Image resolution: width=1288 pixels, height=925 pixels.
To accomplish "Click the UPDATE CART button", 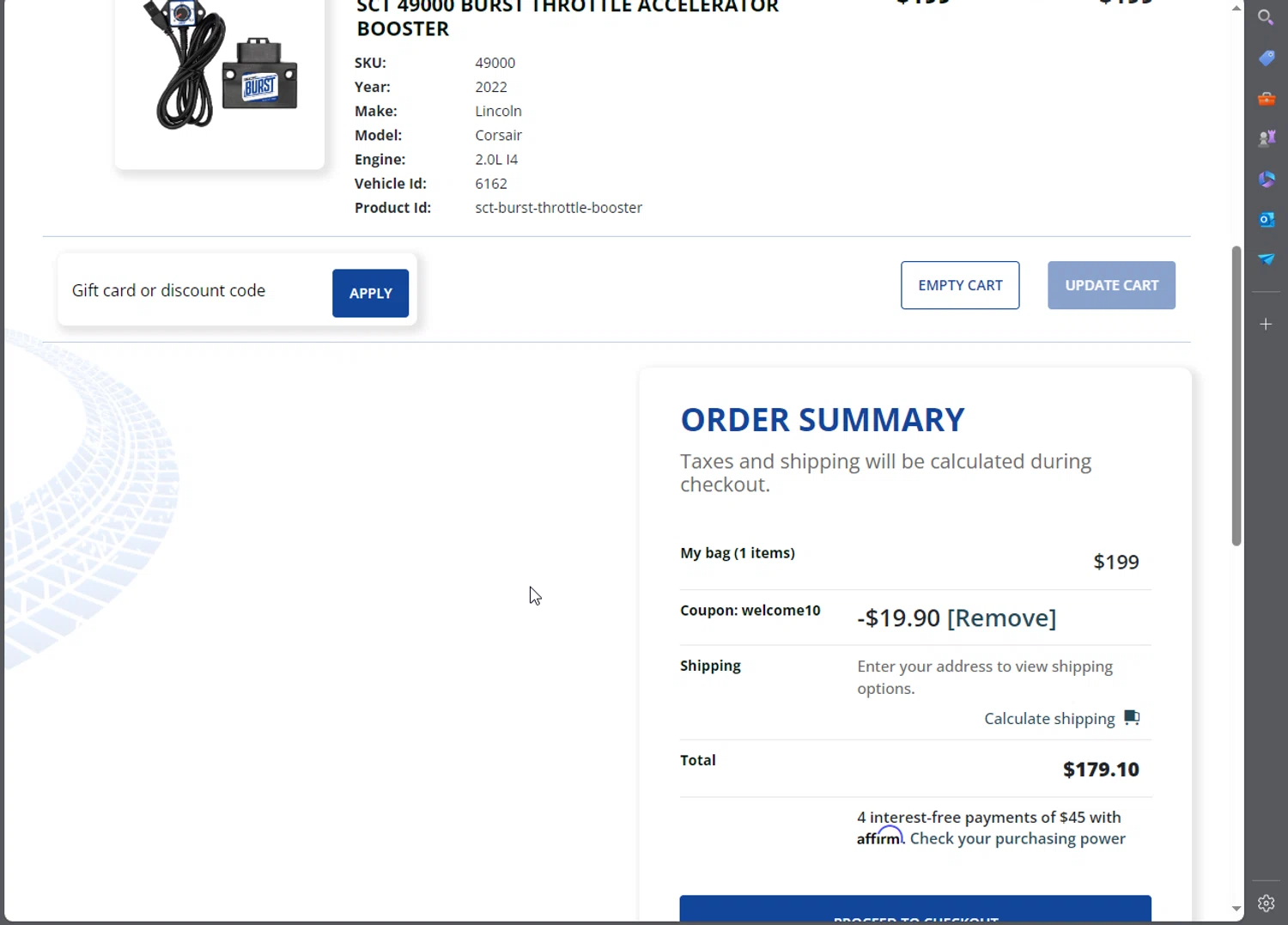I will [1111, 285].
